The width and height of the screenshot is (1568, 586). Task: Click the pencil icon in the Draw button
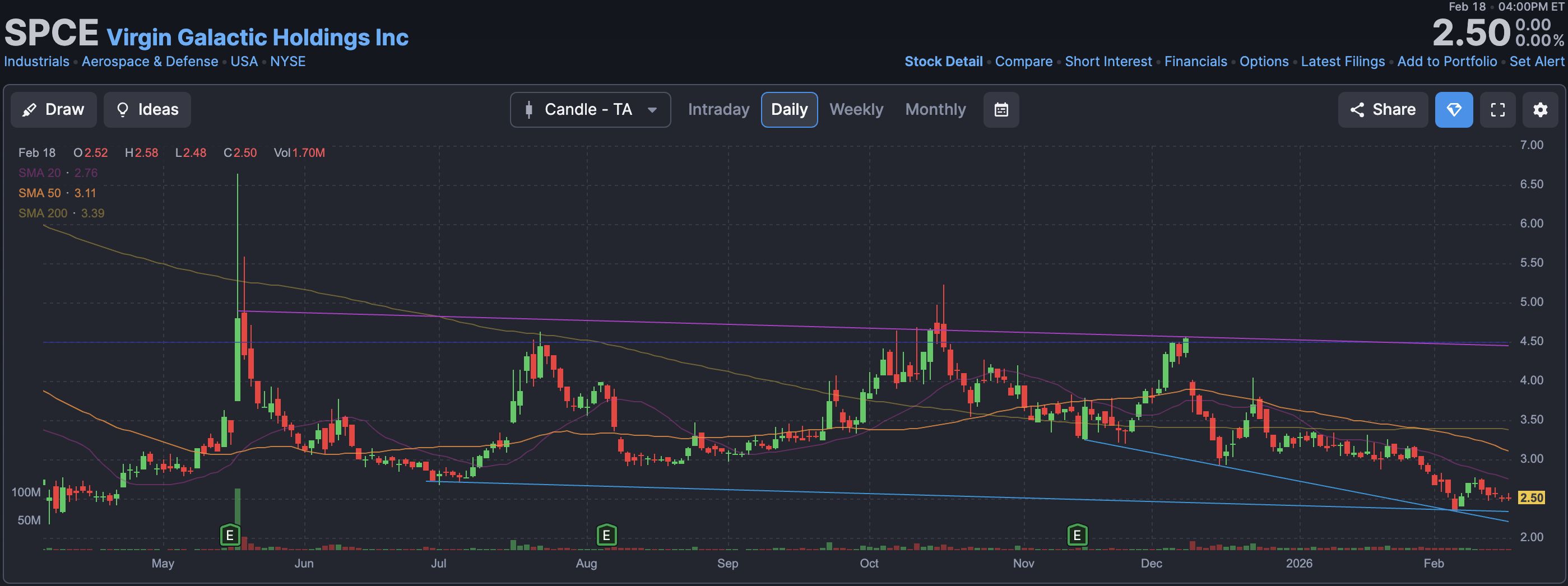[29, 110]
